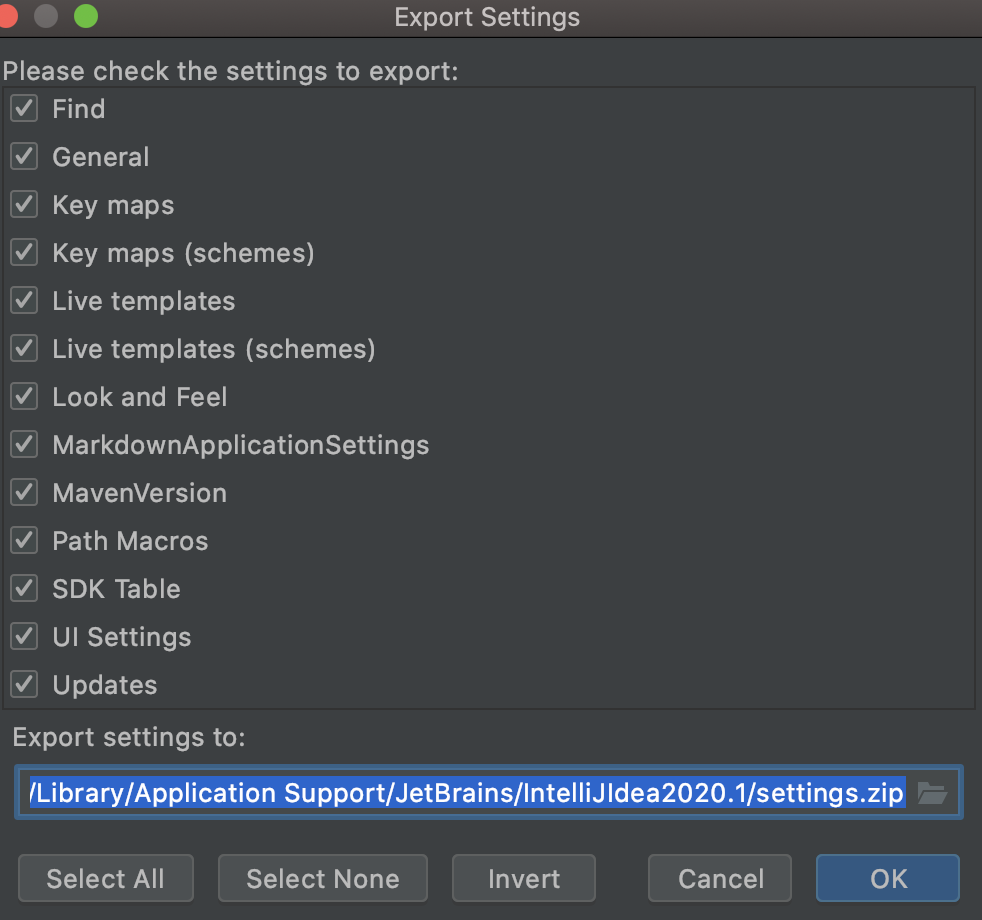The width and height of the screenshot is (982, 920).
Task: Uncheck the Find checkbox
Action: coord(24,109)
